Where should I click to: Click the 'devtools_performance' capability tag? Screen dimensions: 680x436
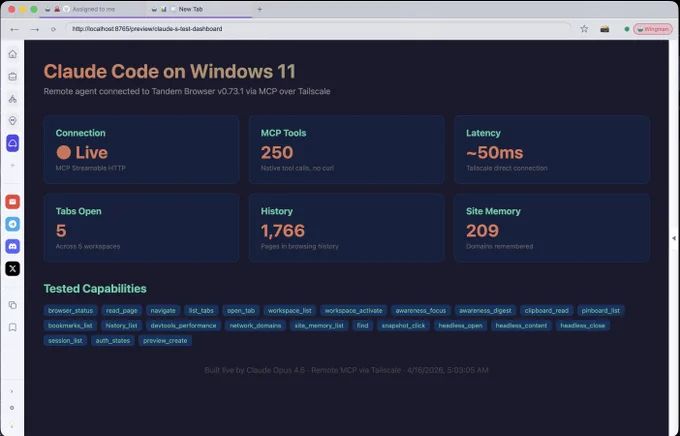click(x=183, y=325)
